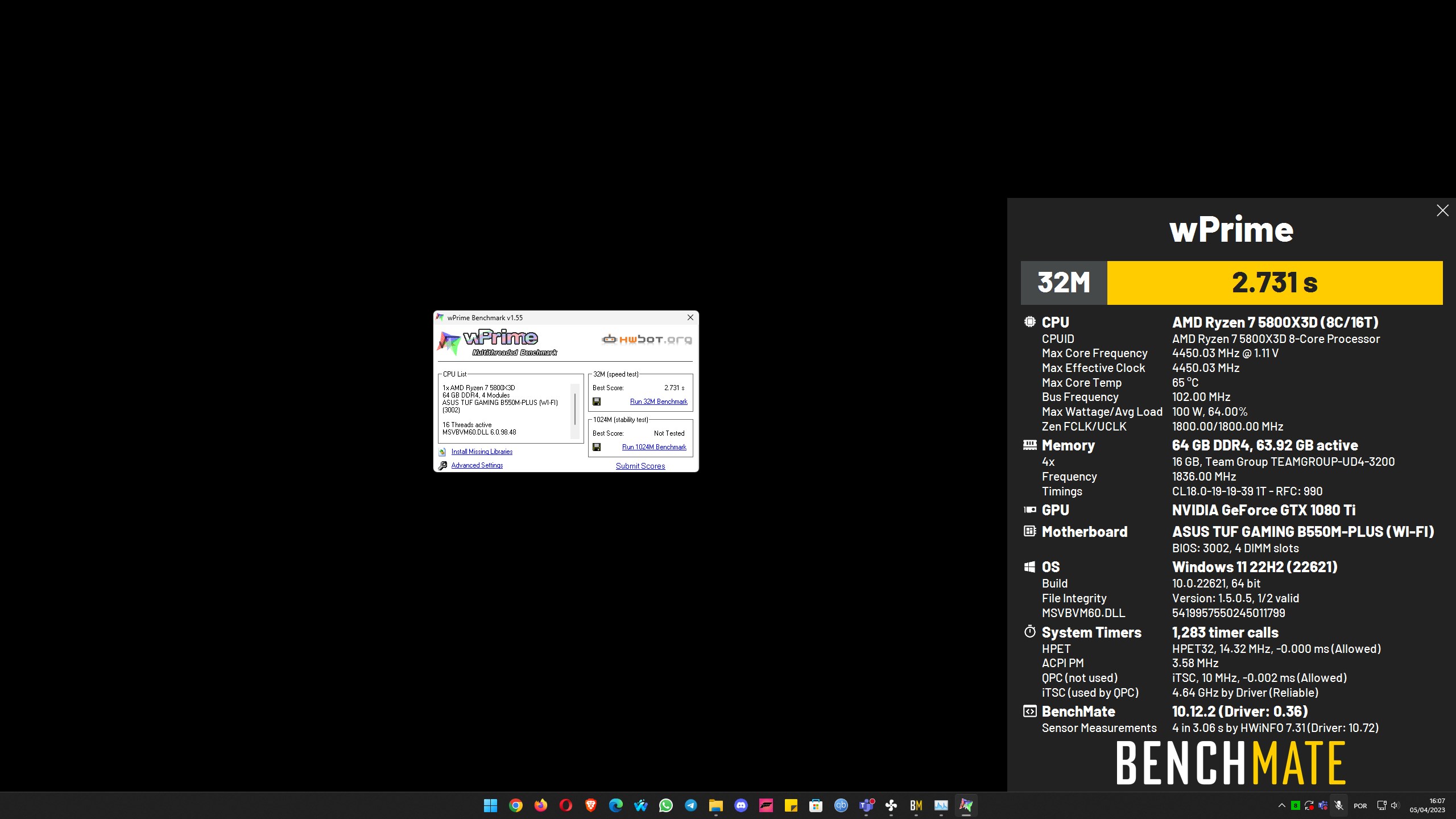
Task: Click 'CL18.0-19-19-39 1T - RFC: 990' timings value
Action: (1247, 491)
